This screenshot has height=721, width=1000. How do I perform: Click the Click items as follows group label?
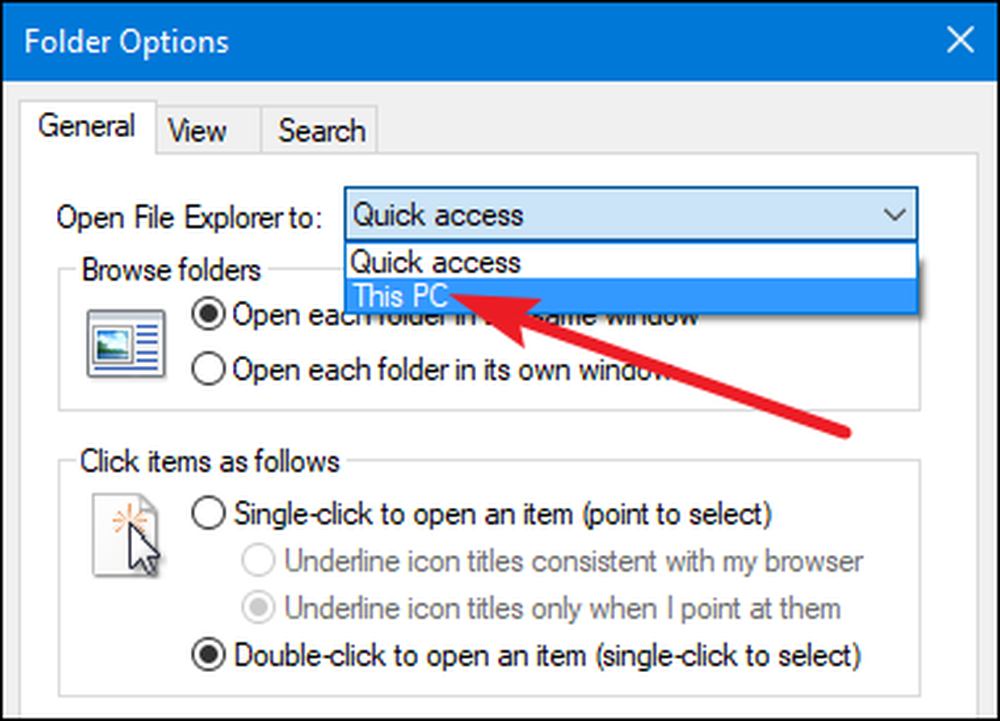[x=209, y=461]
